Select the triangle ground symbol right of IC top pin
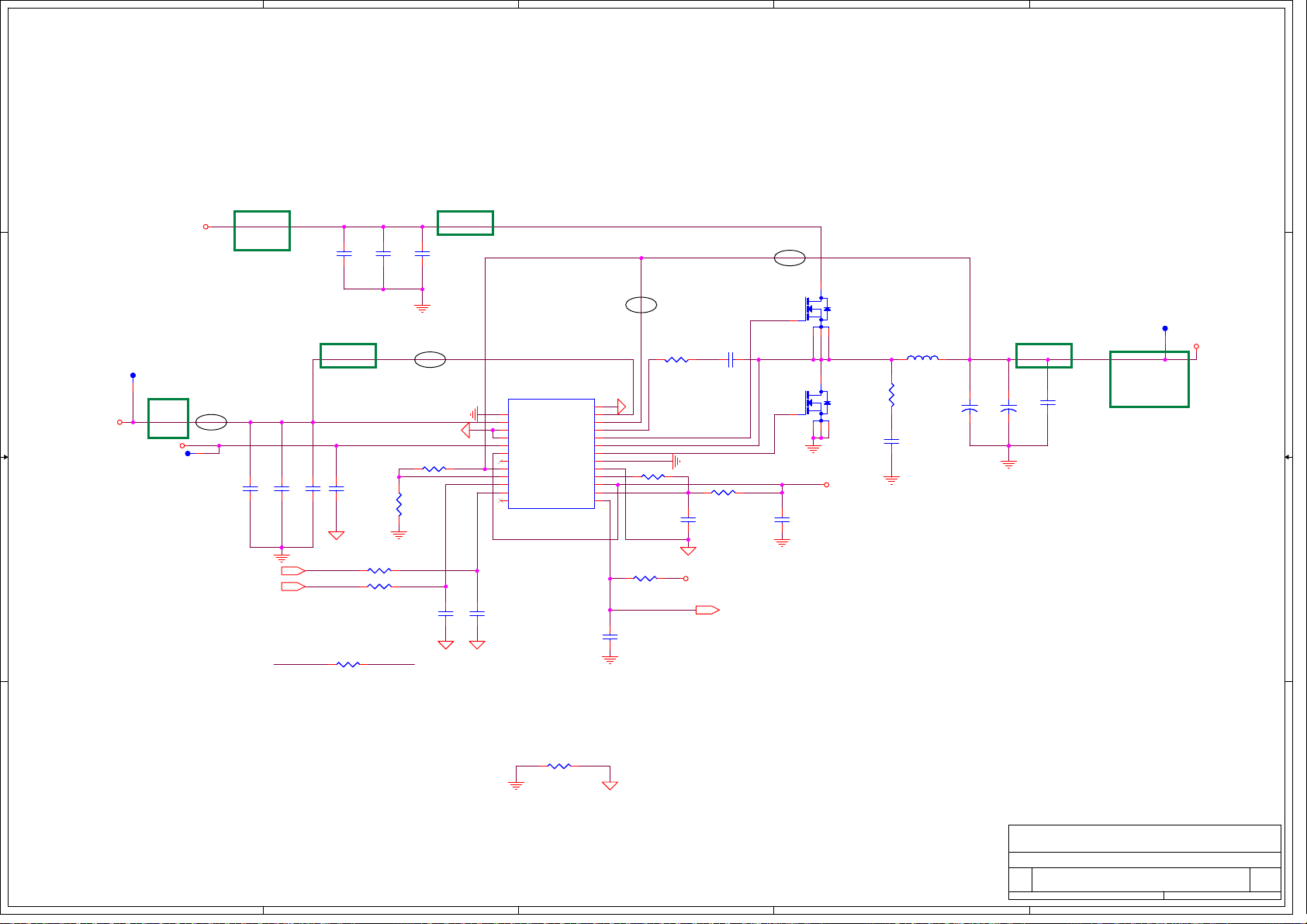 coord(621,407)
